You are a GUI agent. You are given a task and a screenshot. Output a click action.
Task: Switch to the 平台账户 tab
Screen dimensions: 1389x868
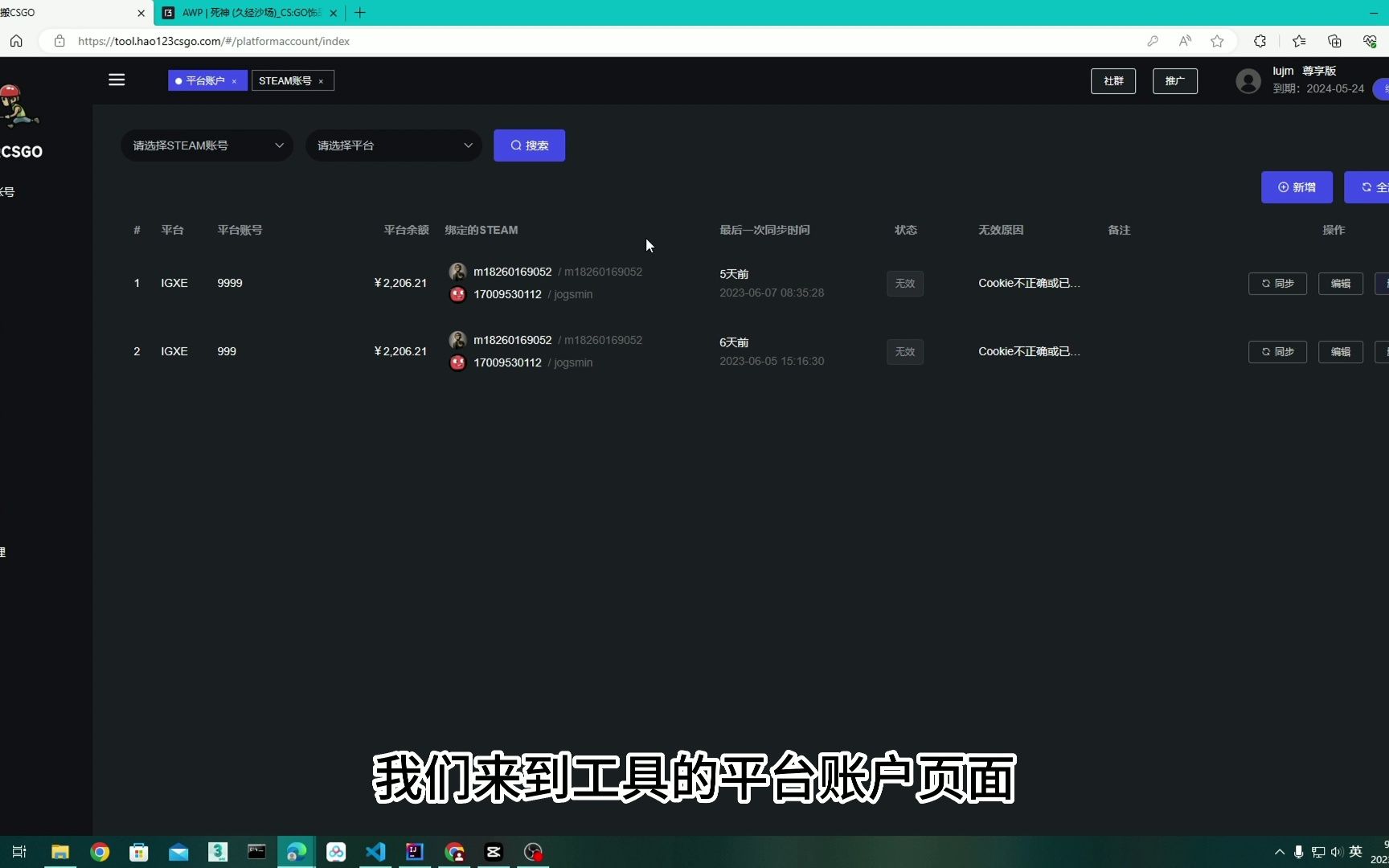pos(205,80)
